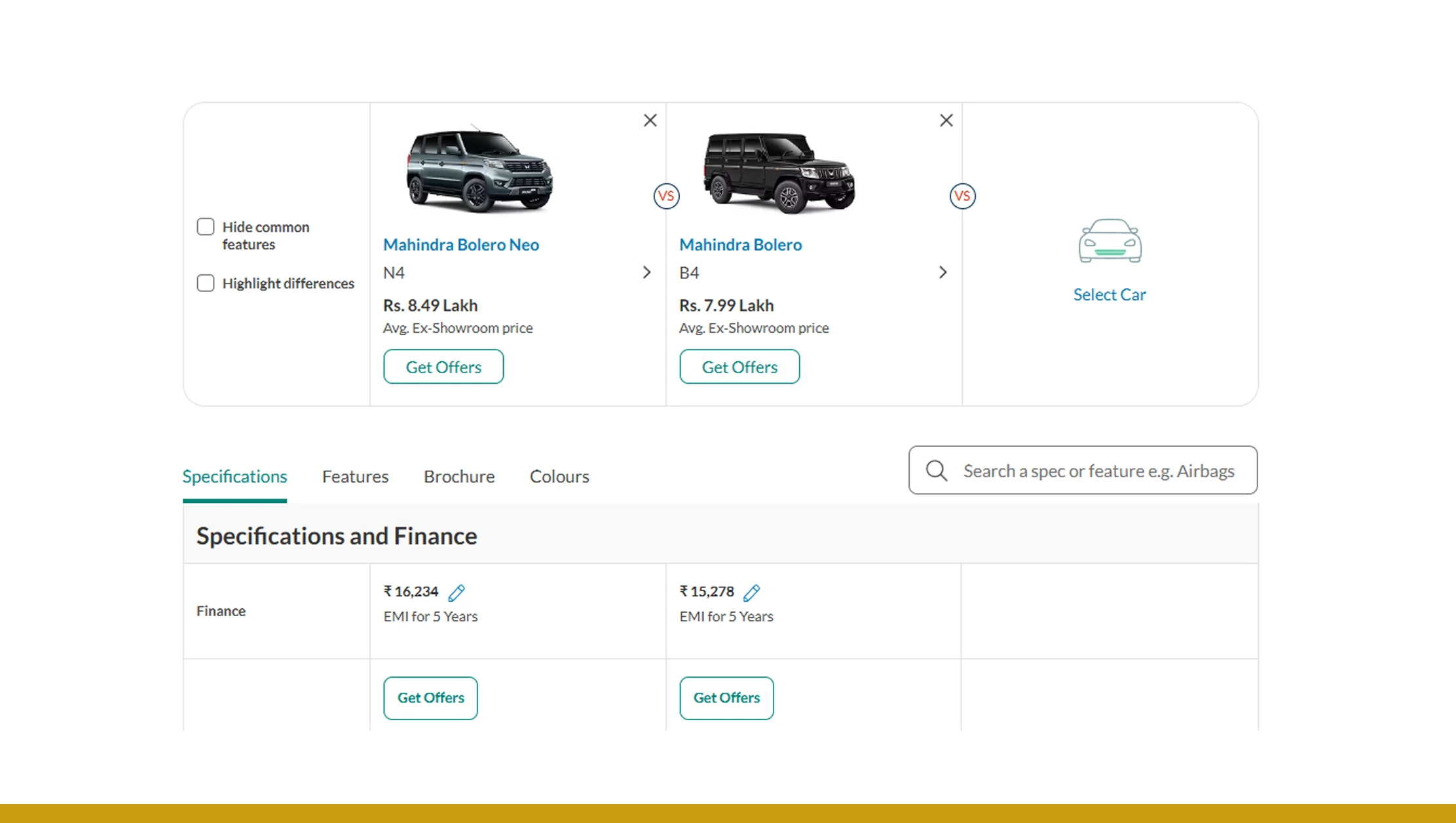Remove Mahindra Bolero Neo from comparison
This screenshot has width=1456, height=823.
(650, 120)
